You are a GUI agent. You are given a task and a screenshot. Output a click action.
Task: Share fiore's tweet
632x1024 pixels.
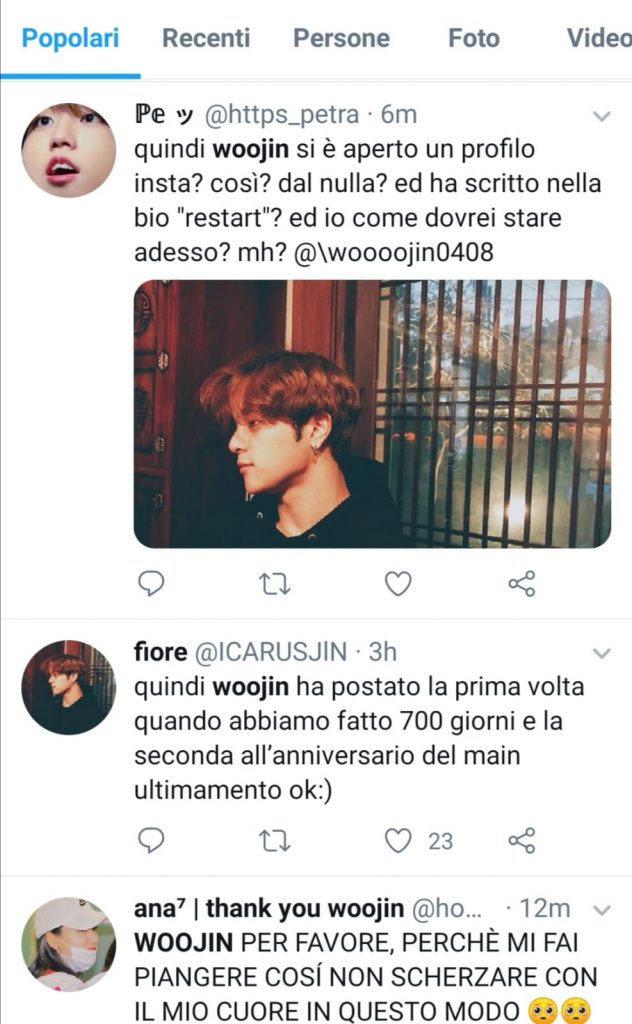[x=522, y=840]
